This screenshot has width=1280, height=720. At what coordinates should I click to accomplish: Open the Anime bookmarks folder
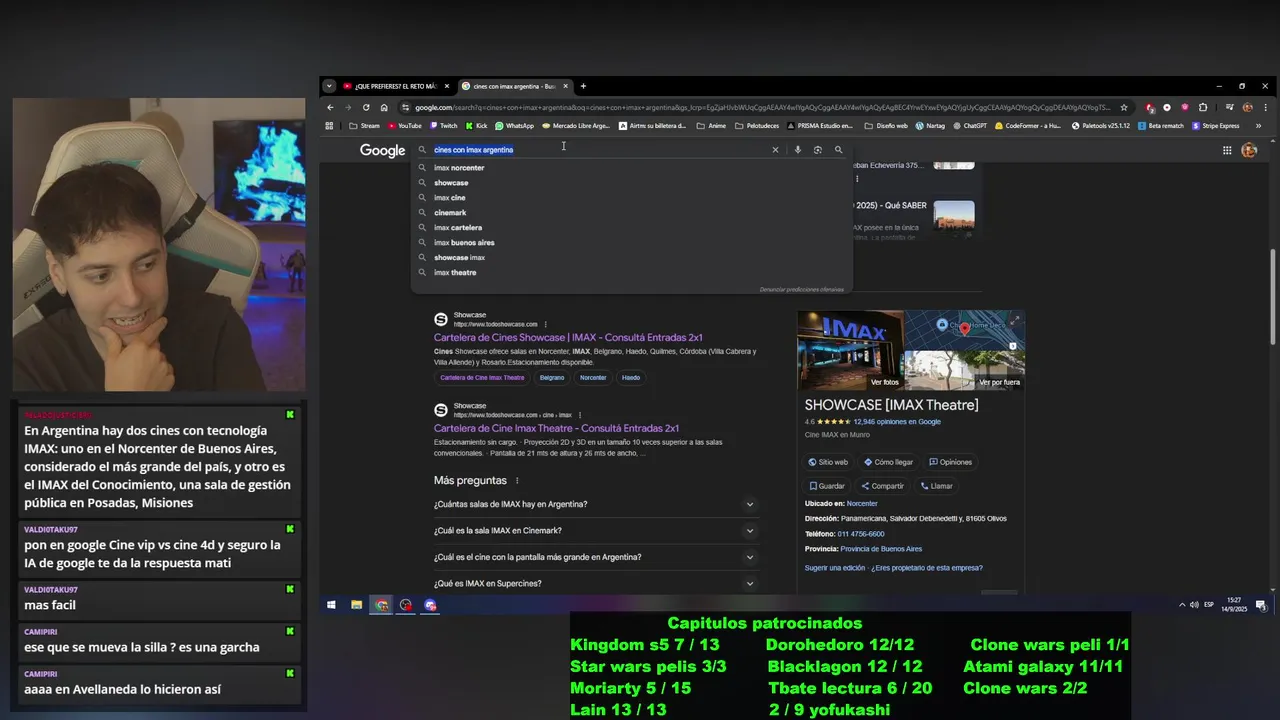711,126
